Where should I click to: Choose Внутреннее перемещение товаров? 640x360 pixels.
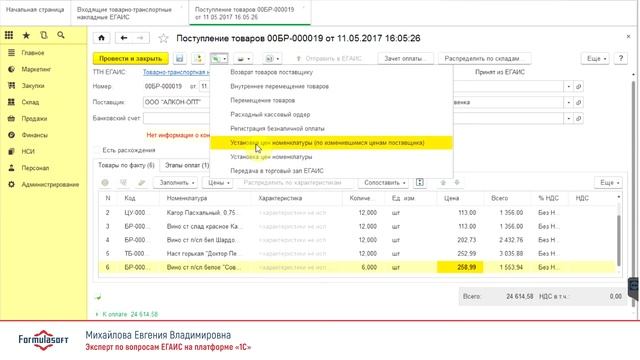tap(331, 87)
